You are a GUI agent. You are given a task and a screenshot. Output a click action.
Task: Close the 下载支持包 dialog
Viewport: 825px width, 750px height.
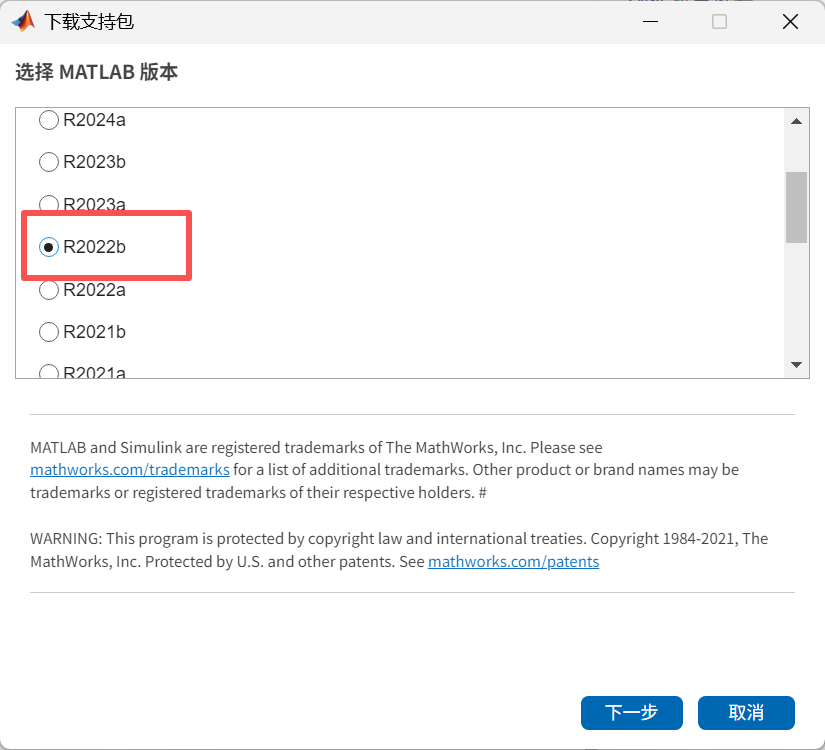790,22
